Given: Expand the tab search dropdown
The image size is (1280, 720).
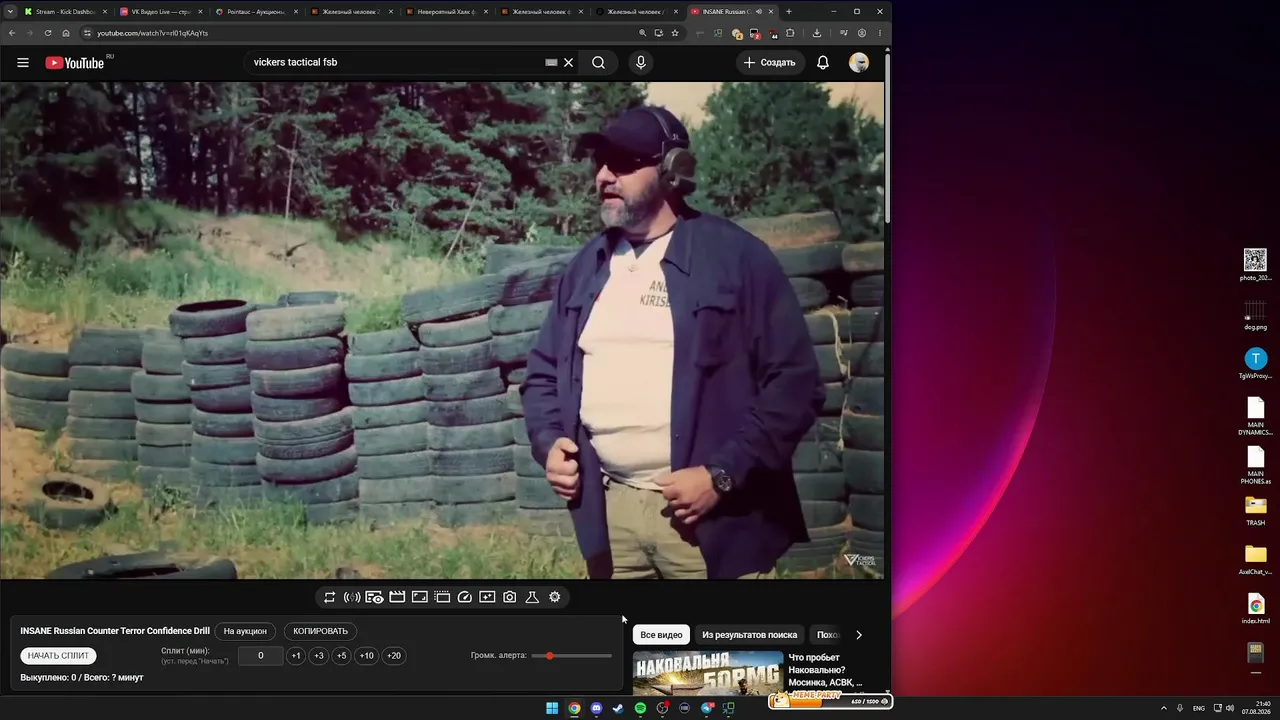Looking at the screenshot, I should [9, 12].
